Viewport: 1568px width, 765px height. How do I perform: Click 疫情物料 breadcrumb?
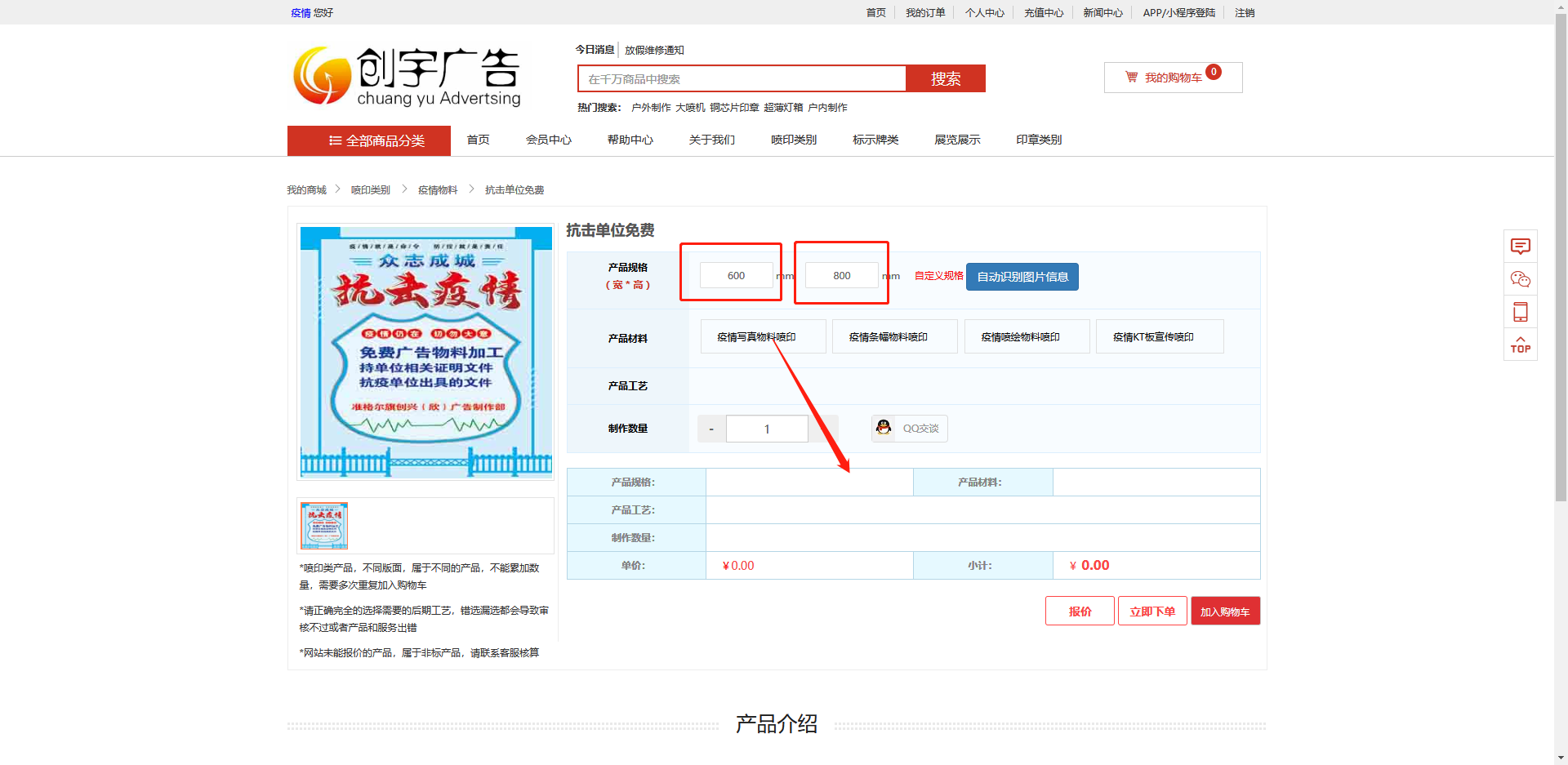438,189
